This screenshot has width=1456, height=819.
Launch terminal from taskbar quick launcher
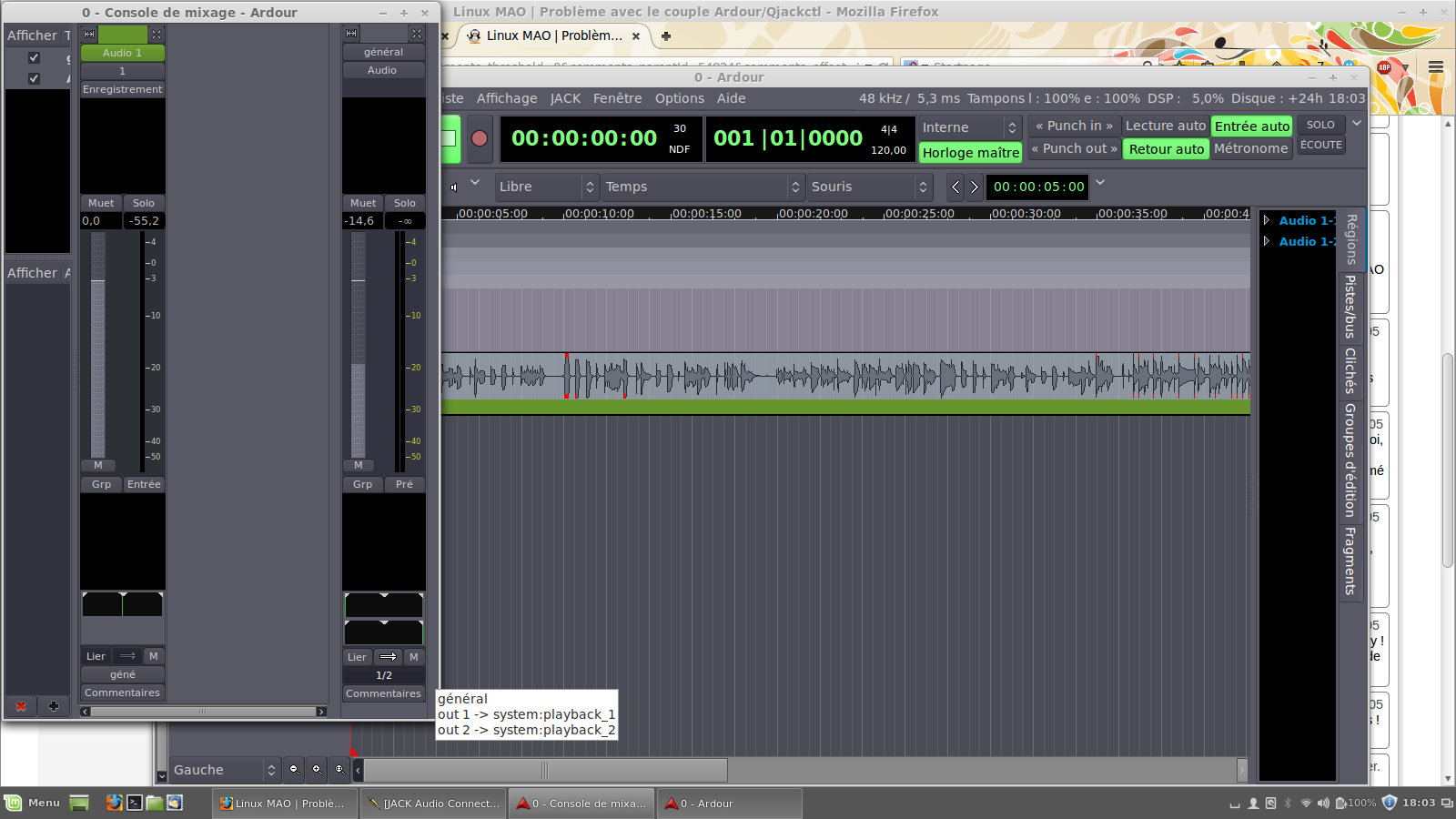point(135,803)
